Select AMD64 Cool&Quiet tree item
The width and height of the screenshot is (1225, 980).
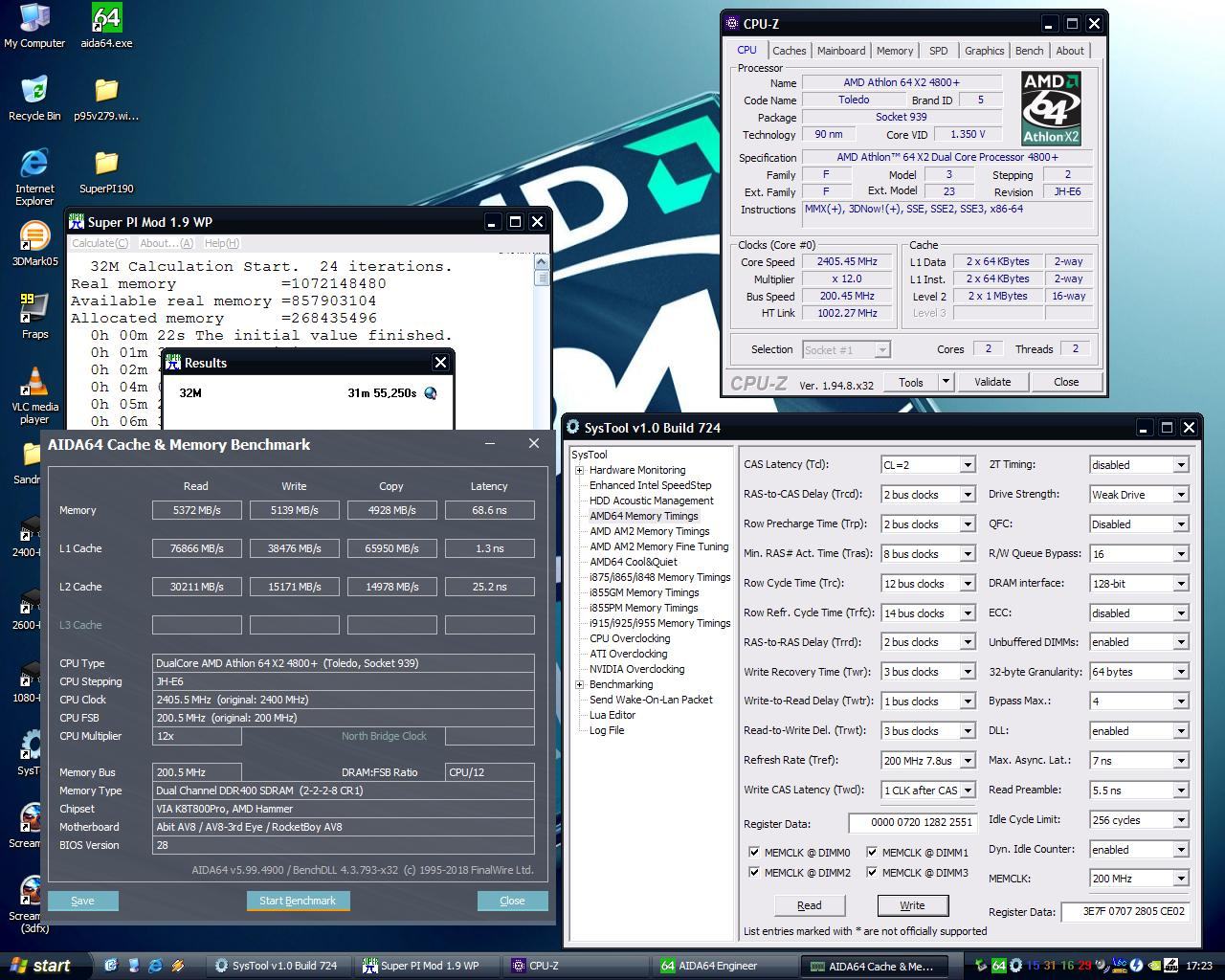click(634, 562)
